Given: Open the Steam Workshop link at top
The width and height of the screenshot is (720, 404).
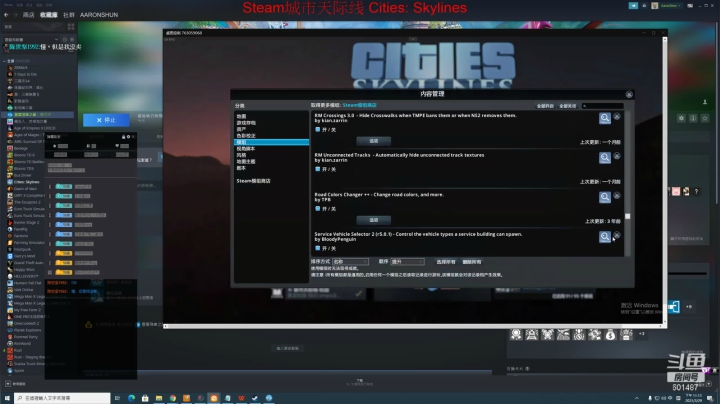Looking at the screenshot, I should click(x=359, y=105).
